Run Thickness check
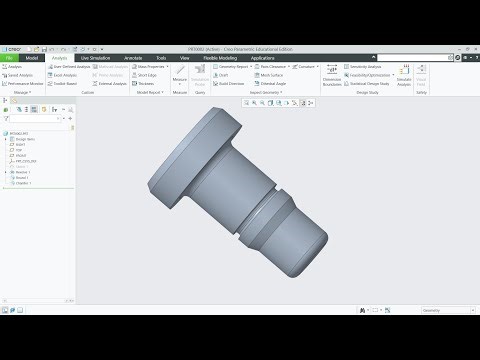The width and height of the screenshot is (480, 360). point(143,84)
